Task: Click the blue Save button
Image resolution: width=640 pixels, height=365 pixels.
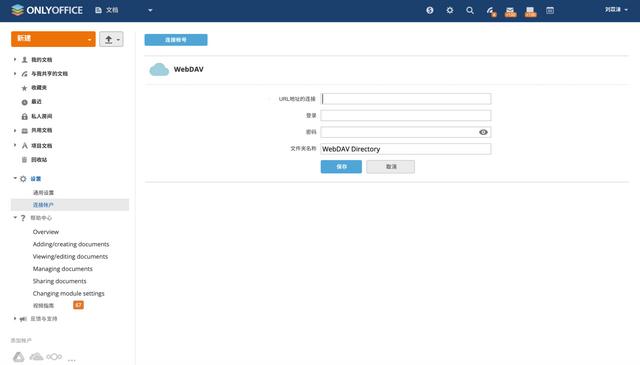Action: click(x=341, y=167)
